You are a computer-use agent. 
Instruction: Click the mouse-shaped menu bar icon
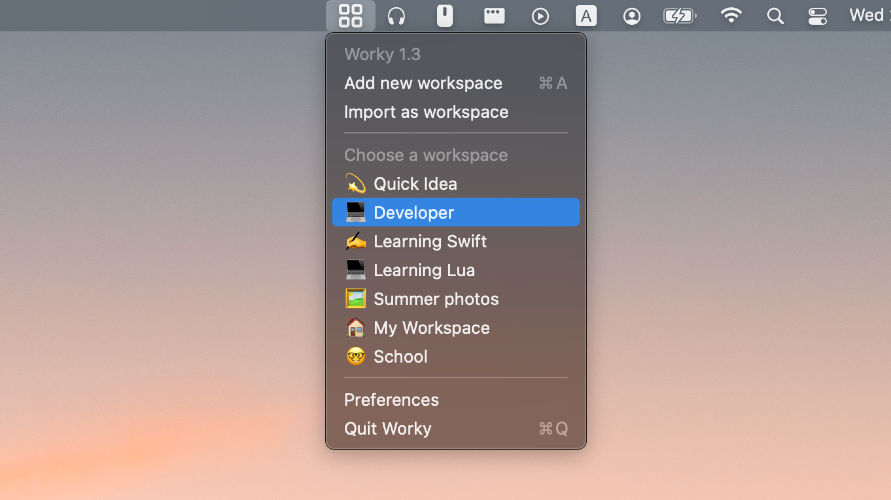point(445,16)
